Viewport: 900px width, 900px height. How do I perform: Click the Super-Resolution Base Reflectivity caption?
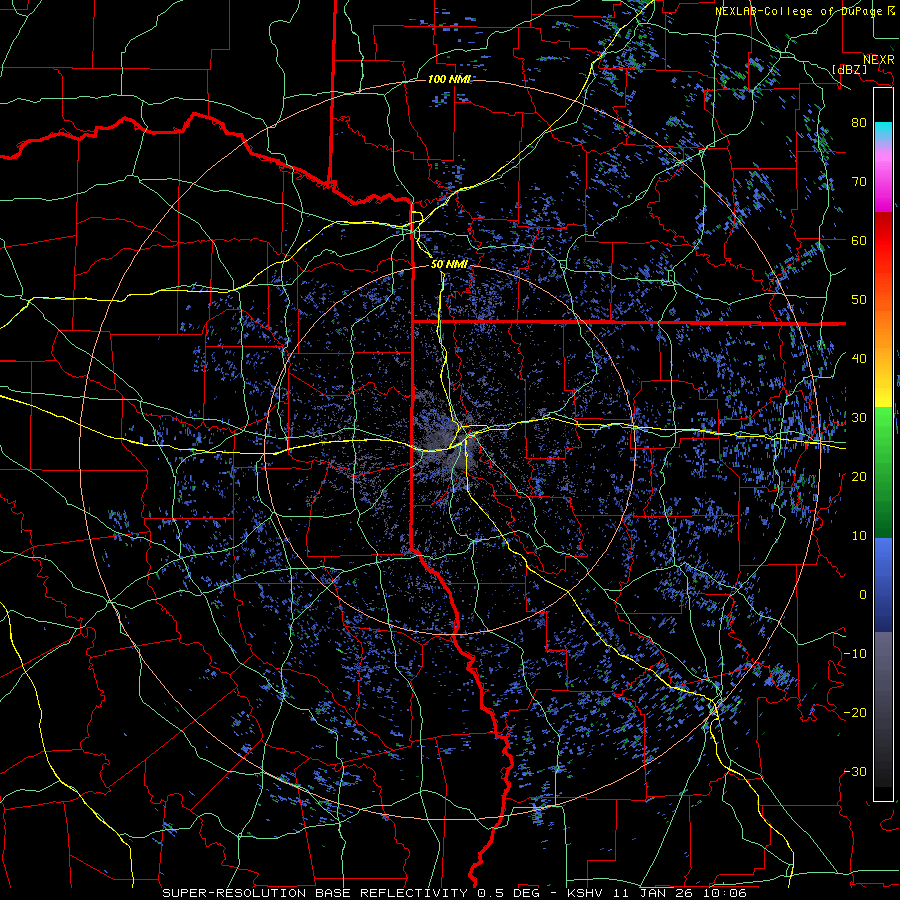455,893
